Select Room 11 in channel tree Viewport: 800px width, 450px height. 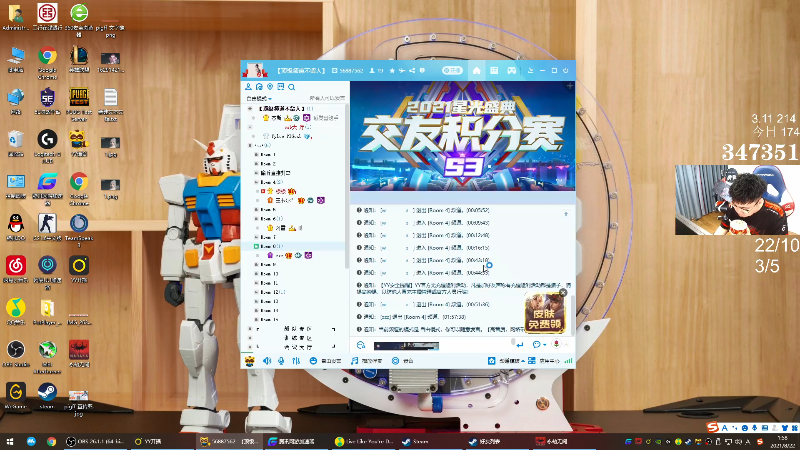pyautogui.click(x=269, y=283)
